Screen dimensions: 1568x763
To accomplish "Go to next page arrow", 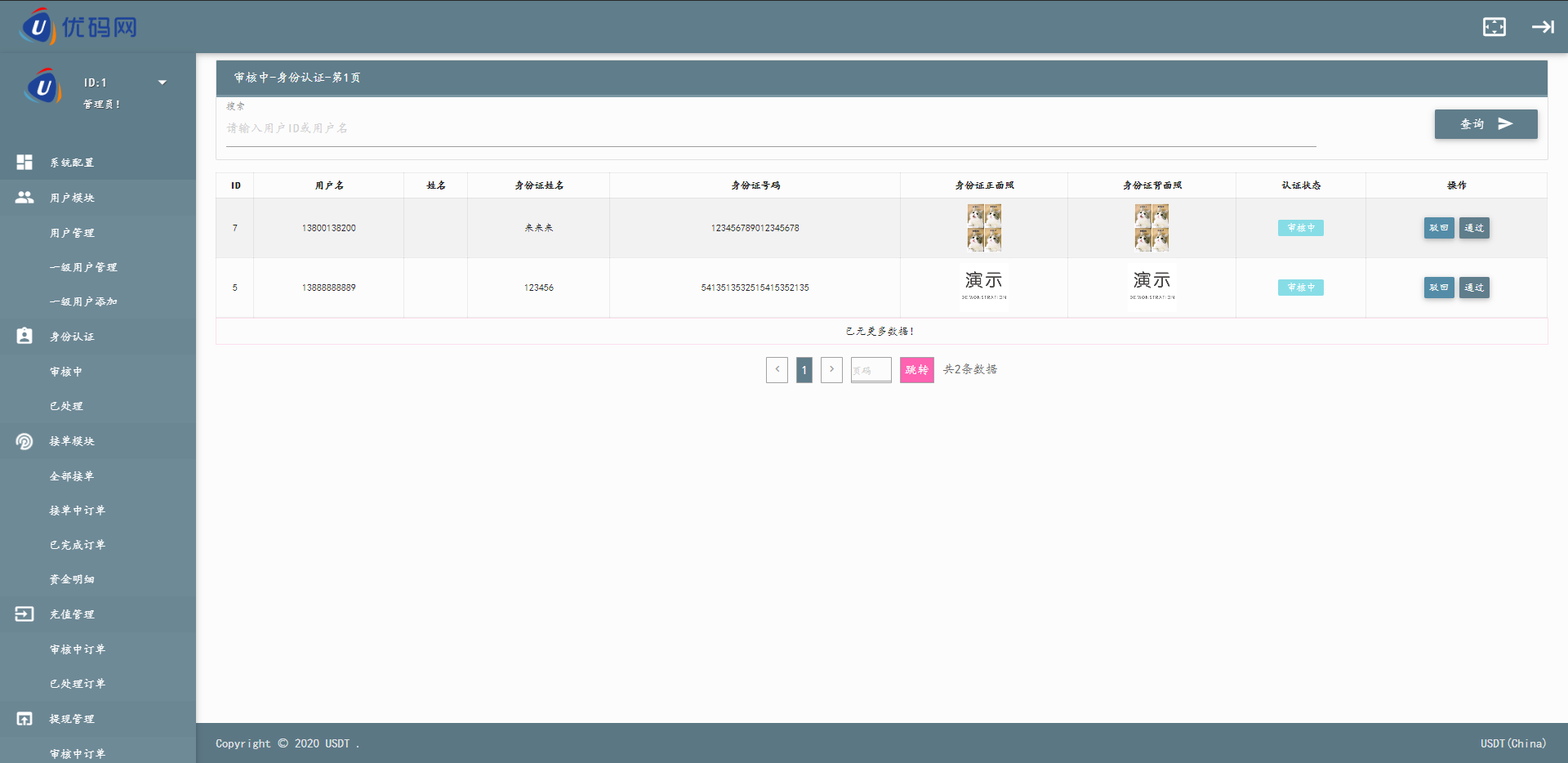I will point(831,369).
